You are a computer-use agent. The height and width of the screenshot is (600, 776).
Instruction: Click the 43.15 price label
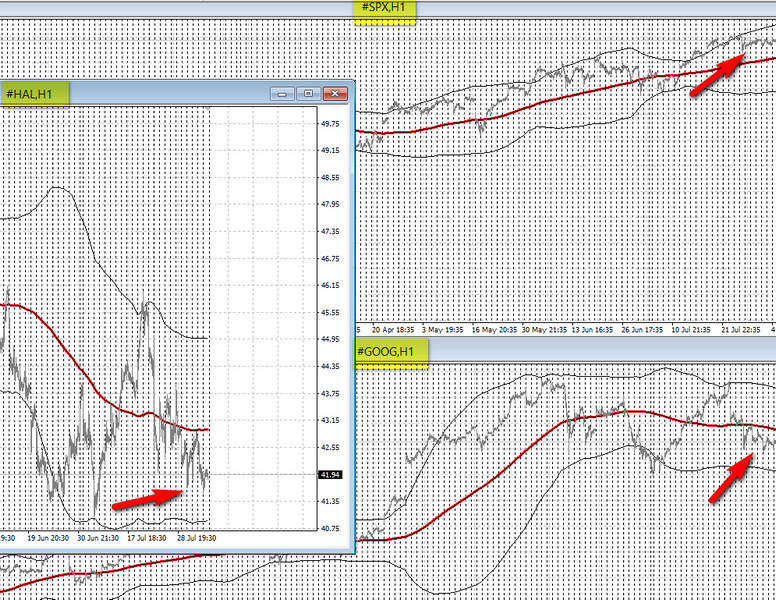pos(330,420)
